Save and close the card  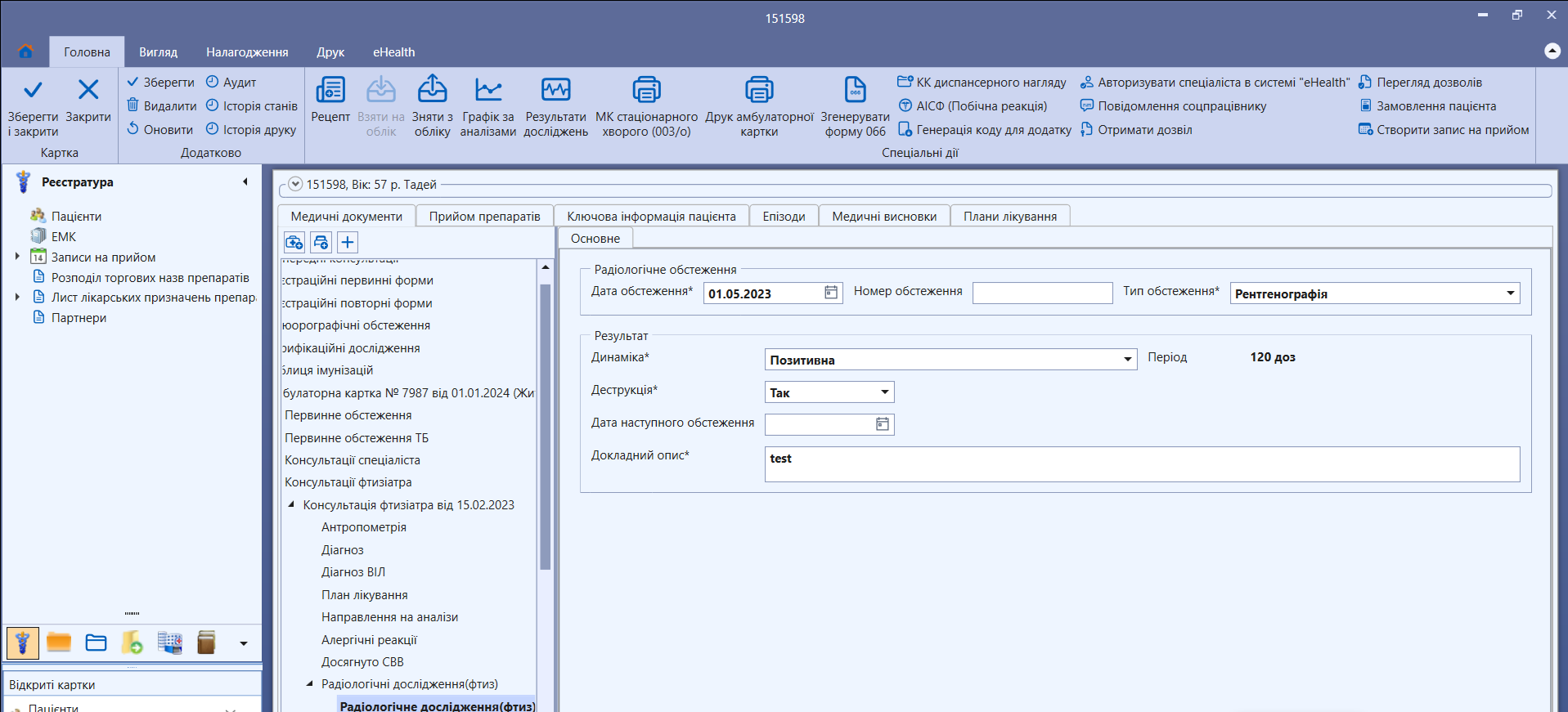[x=33, y=108]
